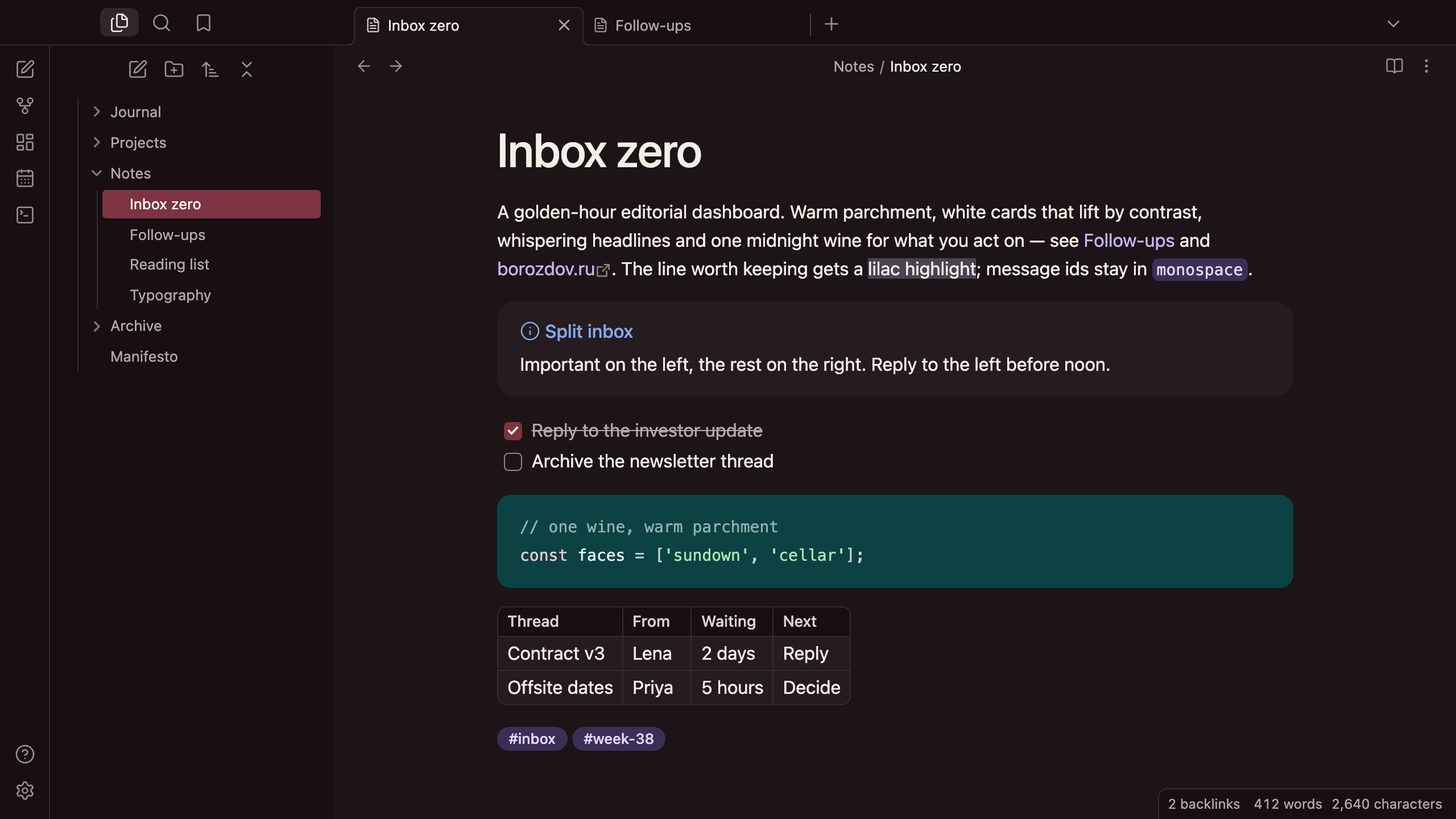
Task: Click Notes in the breadcrumb
Action: coord(854,67)
